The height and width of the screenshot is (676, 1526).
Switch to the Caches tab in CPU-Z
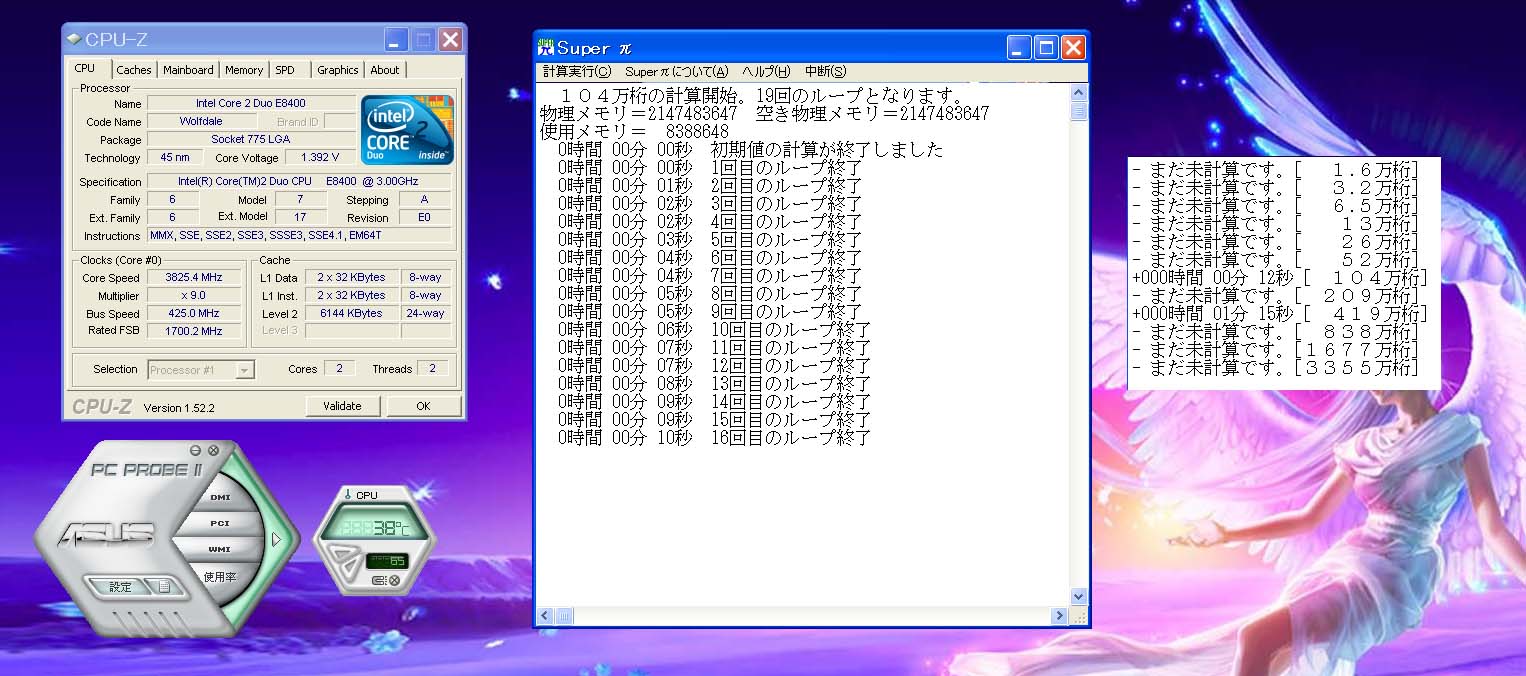point(134,70)
